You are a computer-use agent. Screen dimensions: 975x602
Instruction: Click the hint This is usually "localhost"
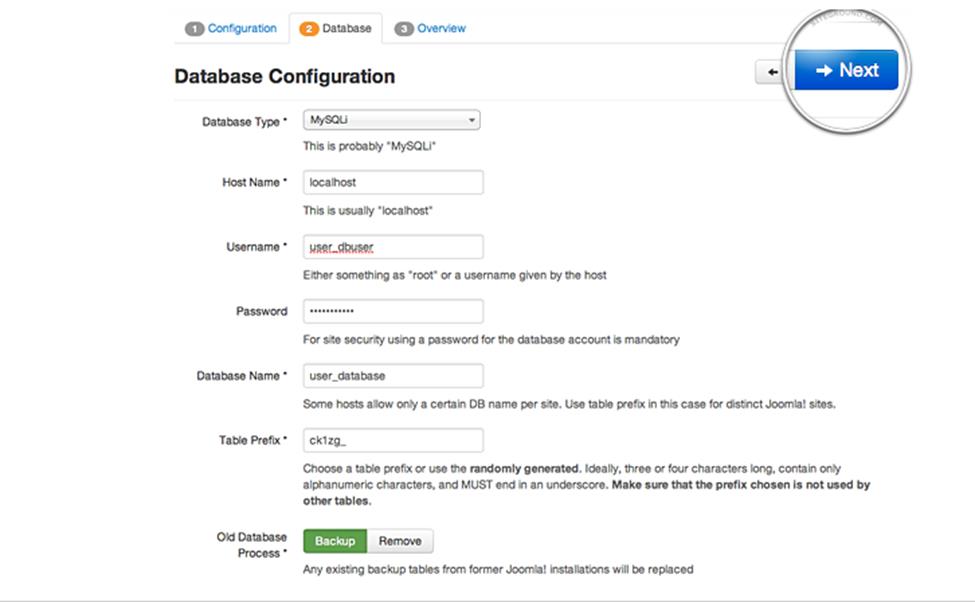(367, 211)
